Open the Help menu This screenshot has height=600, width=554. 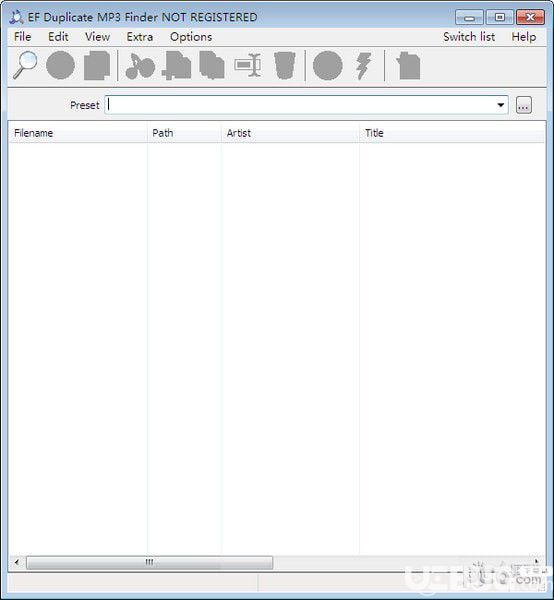524,37
